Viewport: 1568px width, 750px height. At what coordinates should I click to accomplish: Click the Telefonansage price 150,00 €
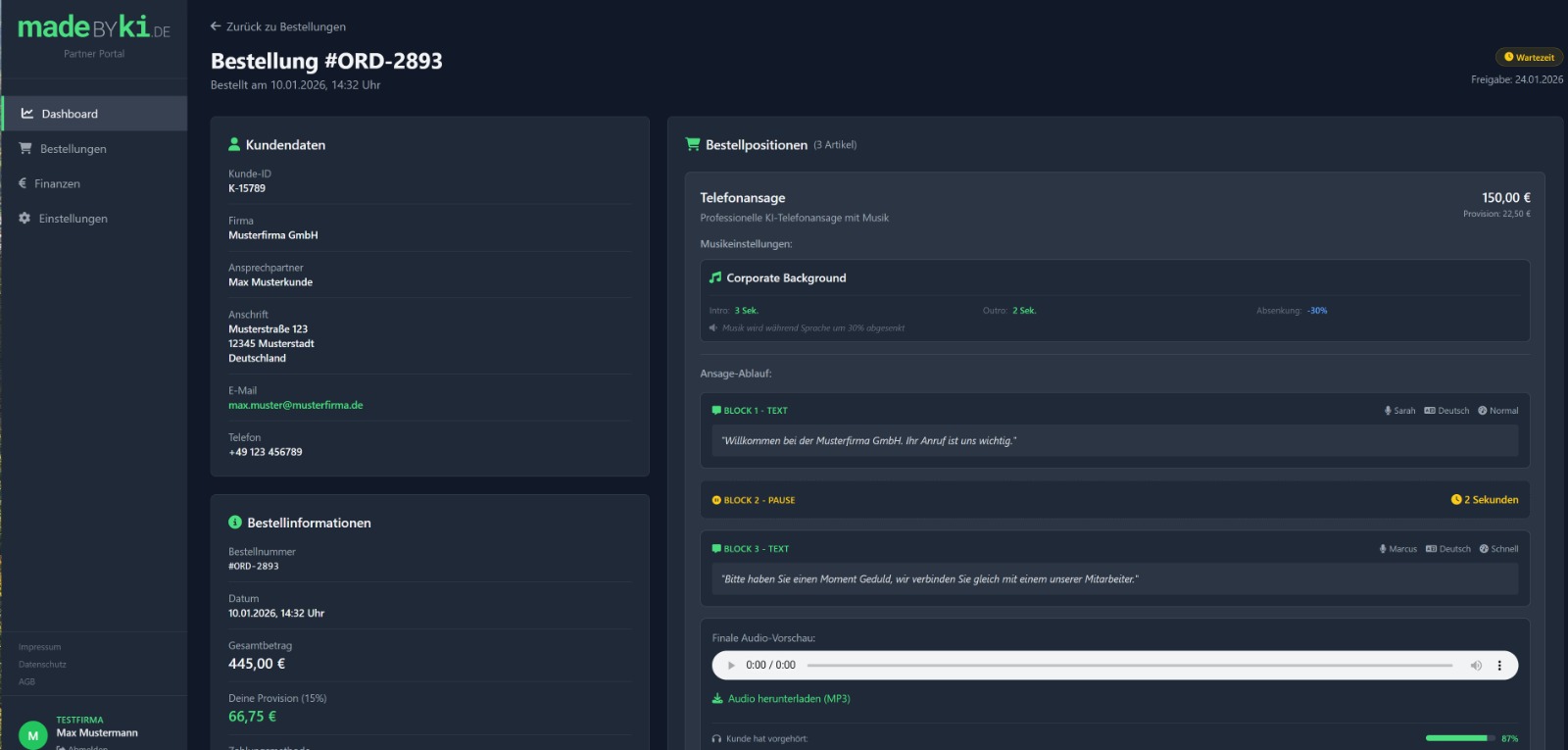tap(1506, 198)
